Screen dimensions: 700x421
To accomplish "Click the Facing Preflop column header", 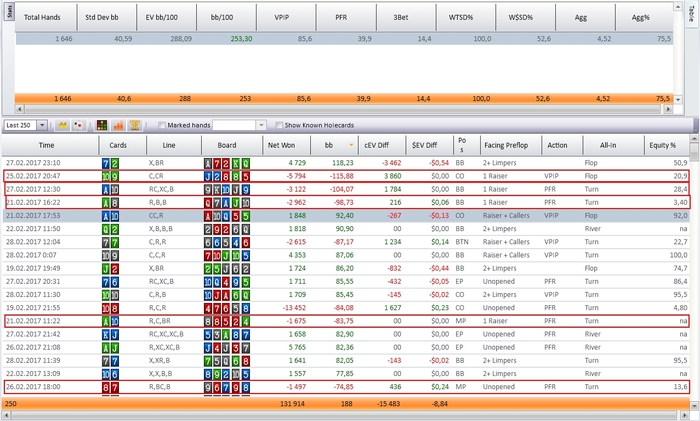I will (510, 145).
